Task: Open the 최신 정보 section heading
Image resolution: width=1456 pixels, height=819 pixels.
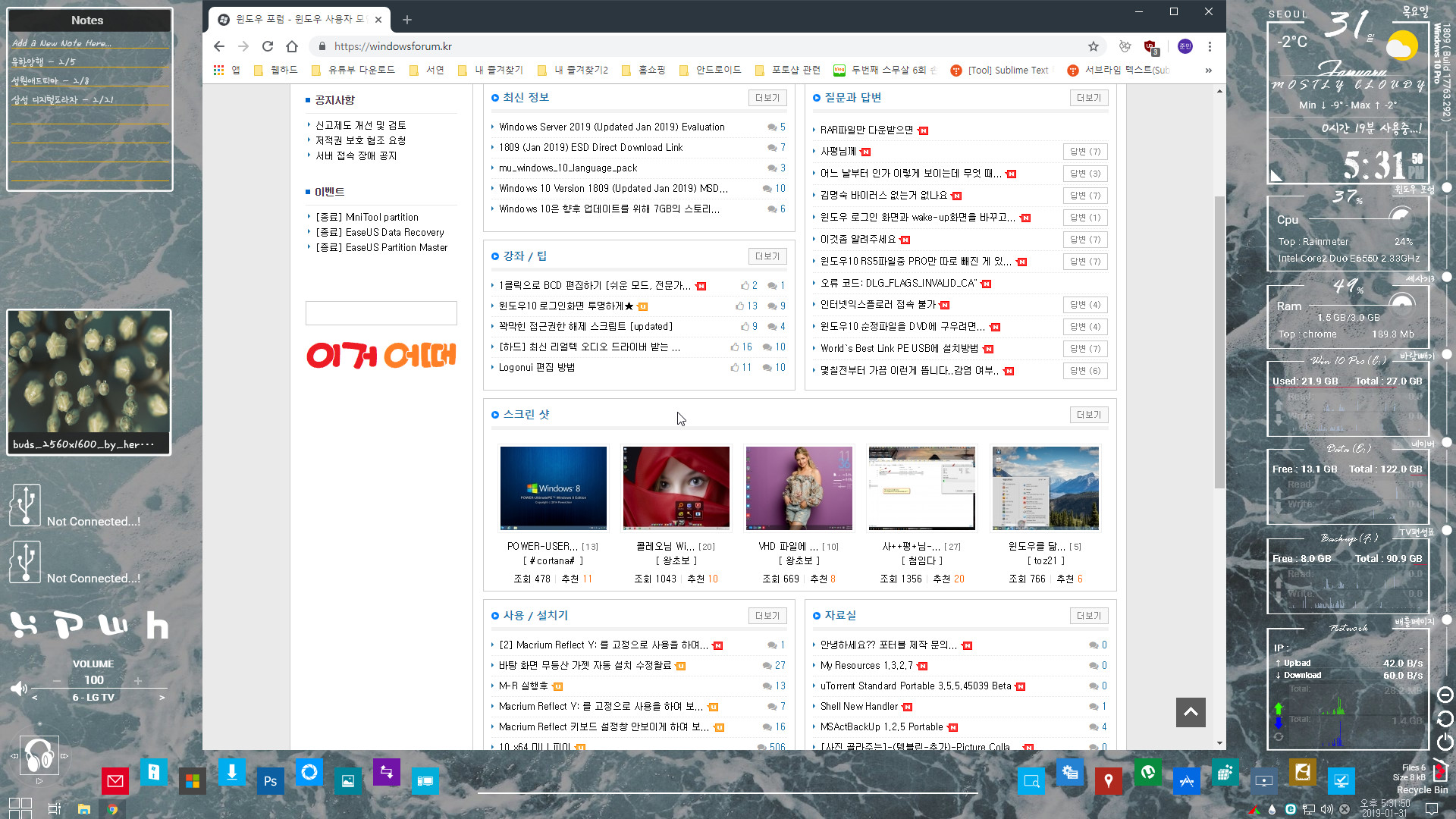Action: tap(526, 97)
